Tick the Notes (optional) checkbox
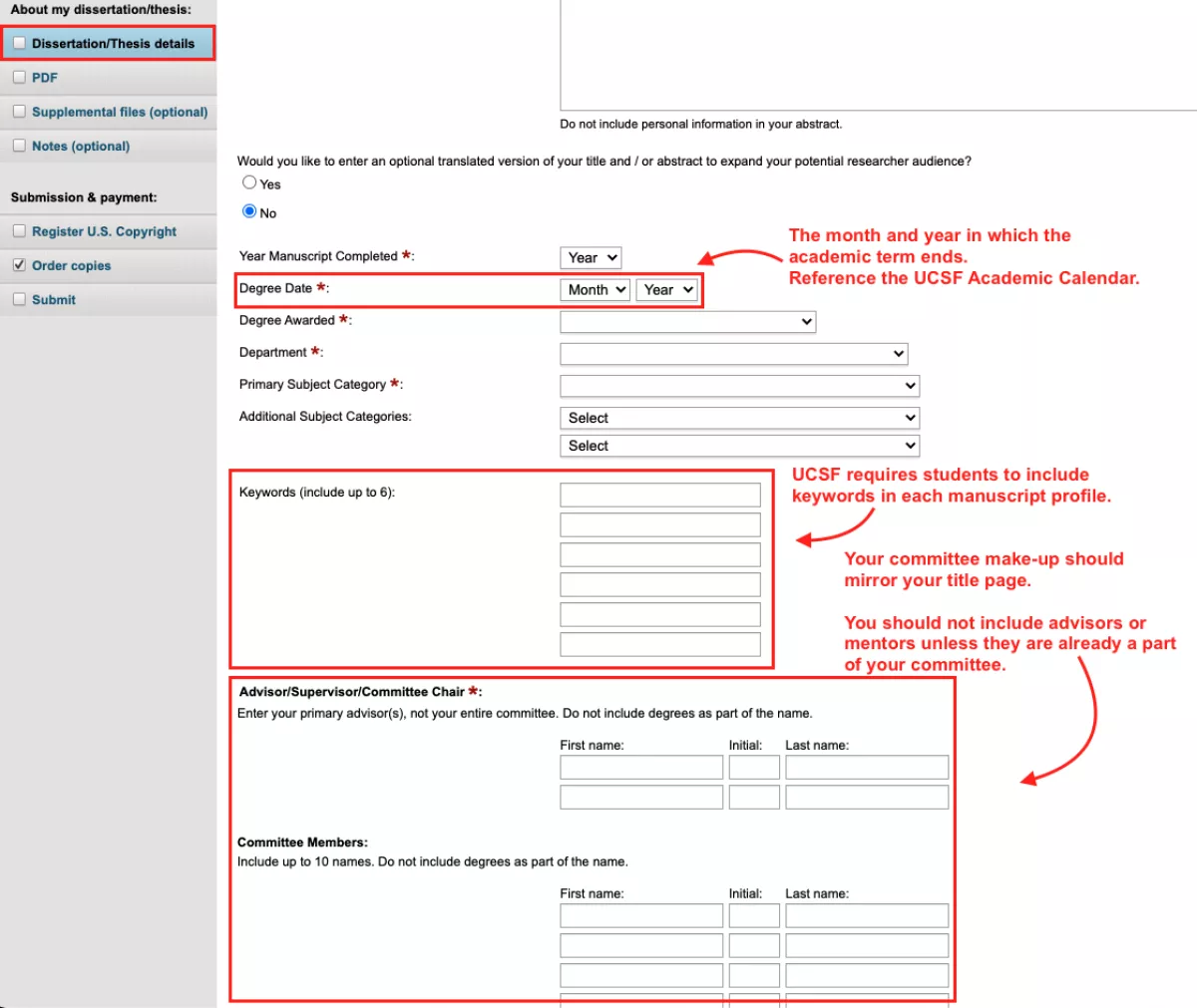This screenshot has height=1008, width=1197. point(19,145)
